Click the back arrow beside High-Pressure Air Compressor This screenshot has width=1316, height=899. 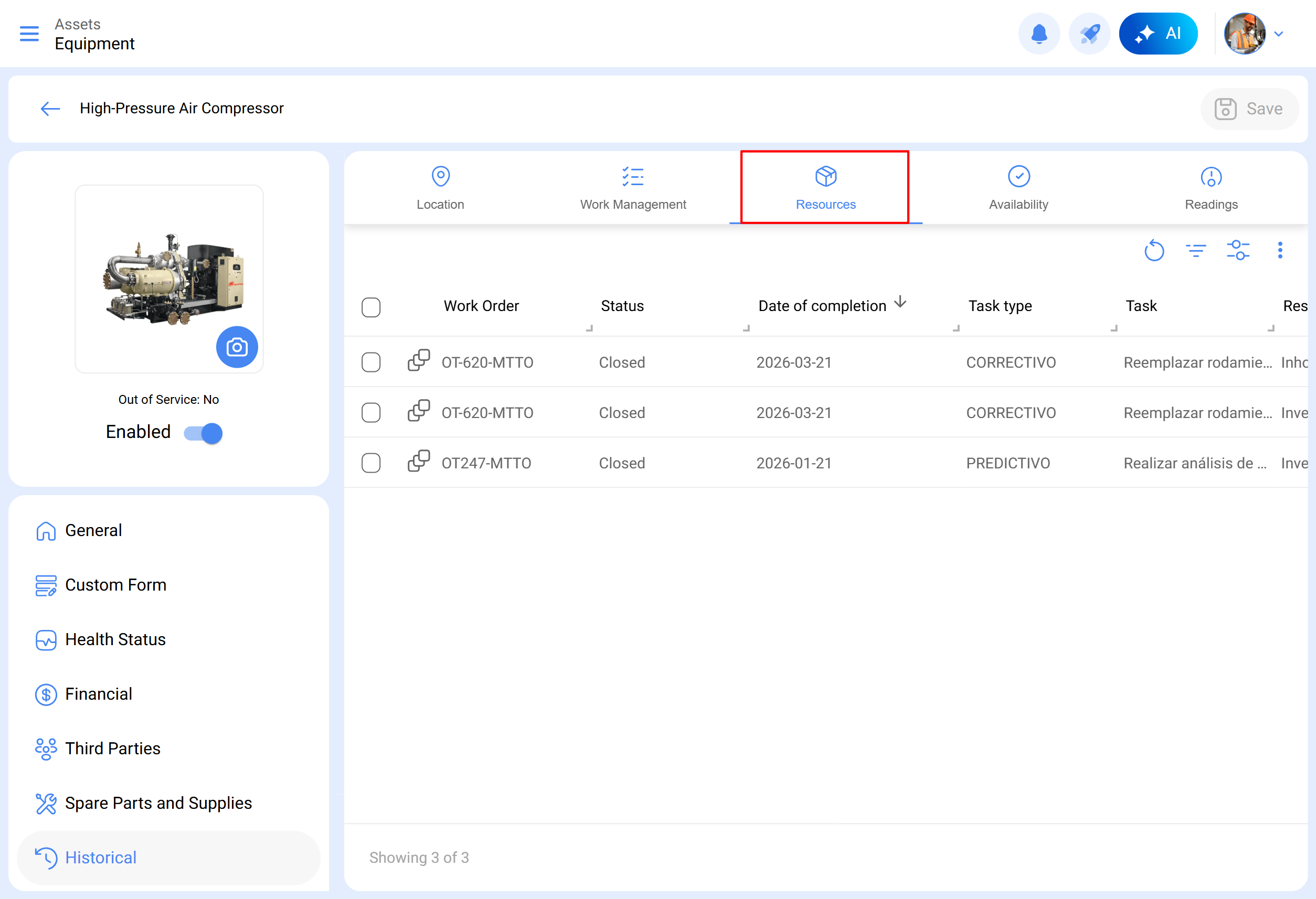tap(50, 109)
